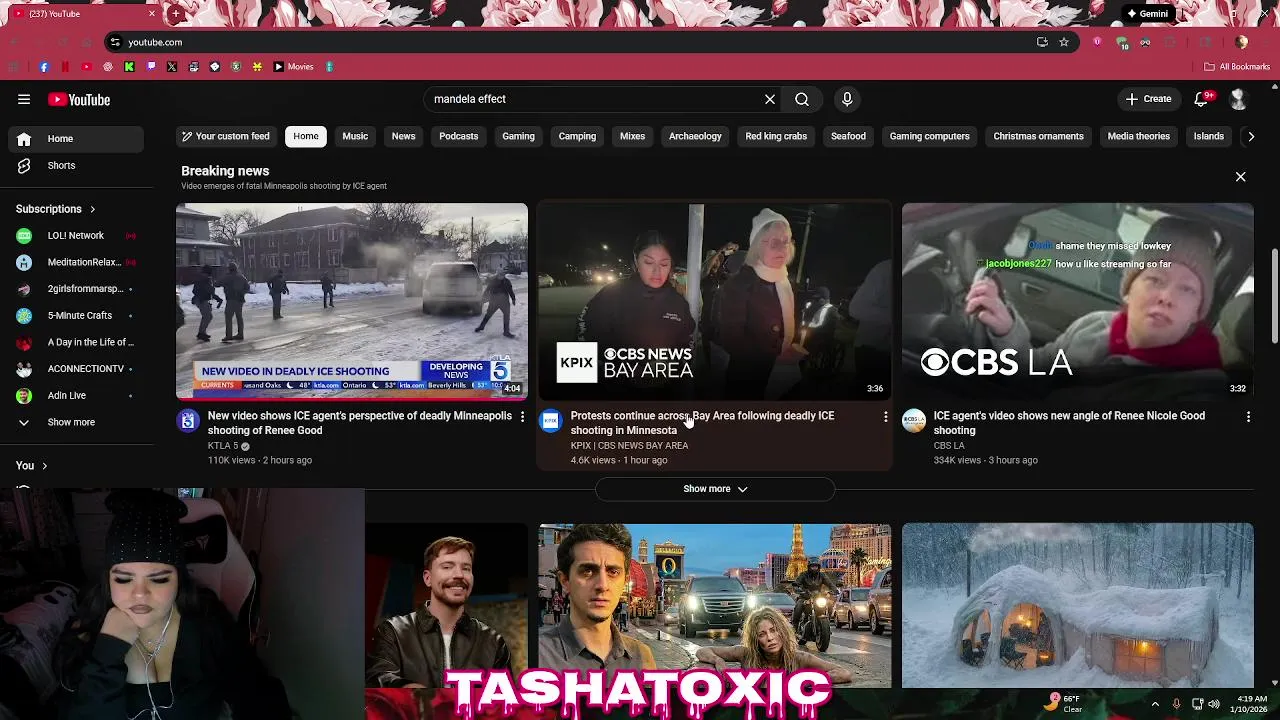View site information icon beside youtube.com

pyautogui.click(x=115, y=42)
